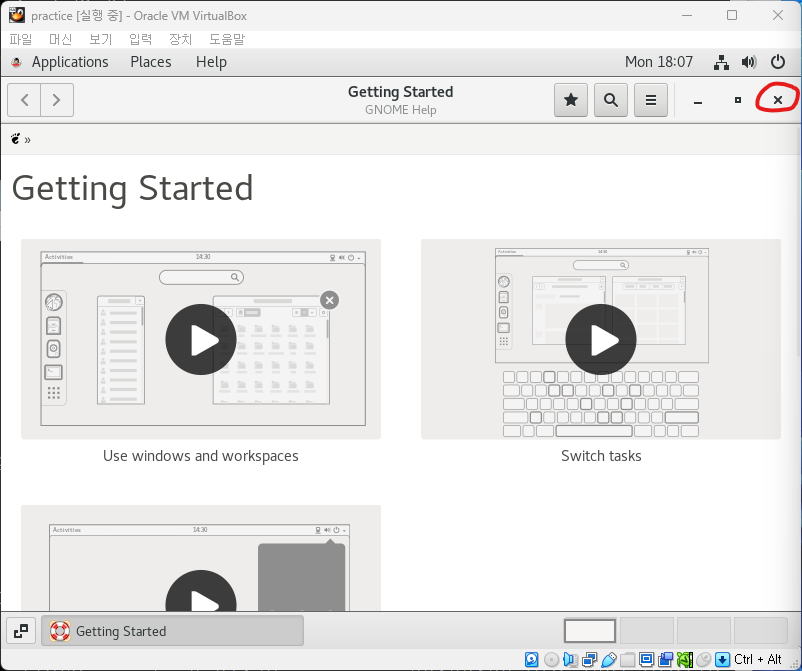Minimize the GNOME Help window

tap(698, 100)
